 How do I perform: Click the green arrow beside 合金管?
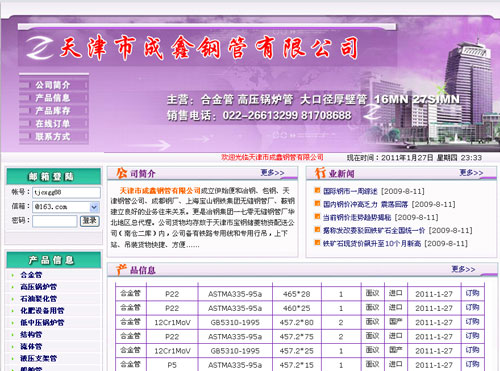pos(13,275)
